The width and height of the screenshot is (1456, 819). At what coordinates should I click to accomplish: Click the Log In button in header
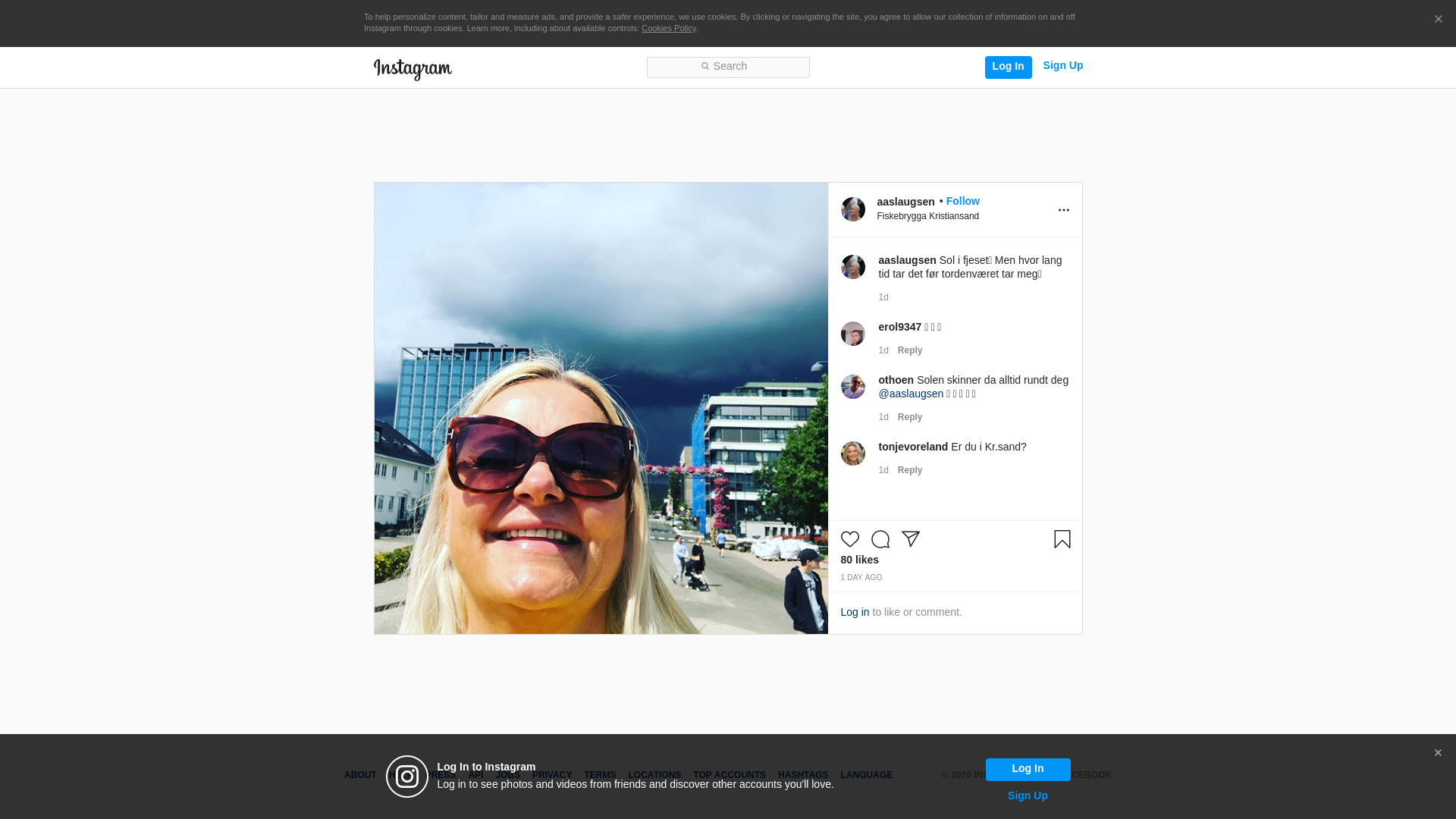point(1008,67)
